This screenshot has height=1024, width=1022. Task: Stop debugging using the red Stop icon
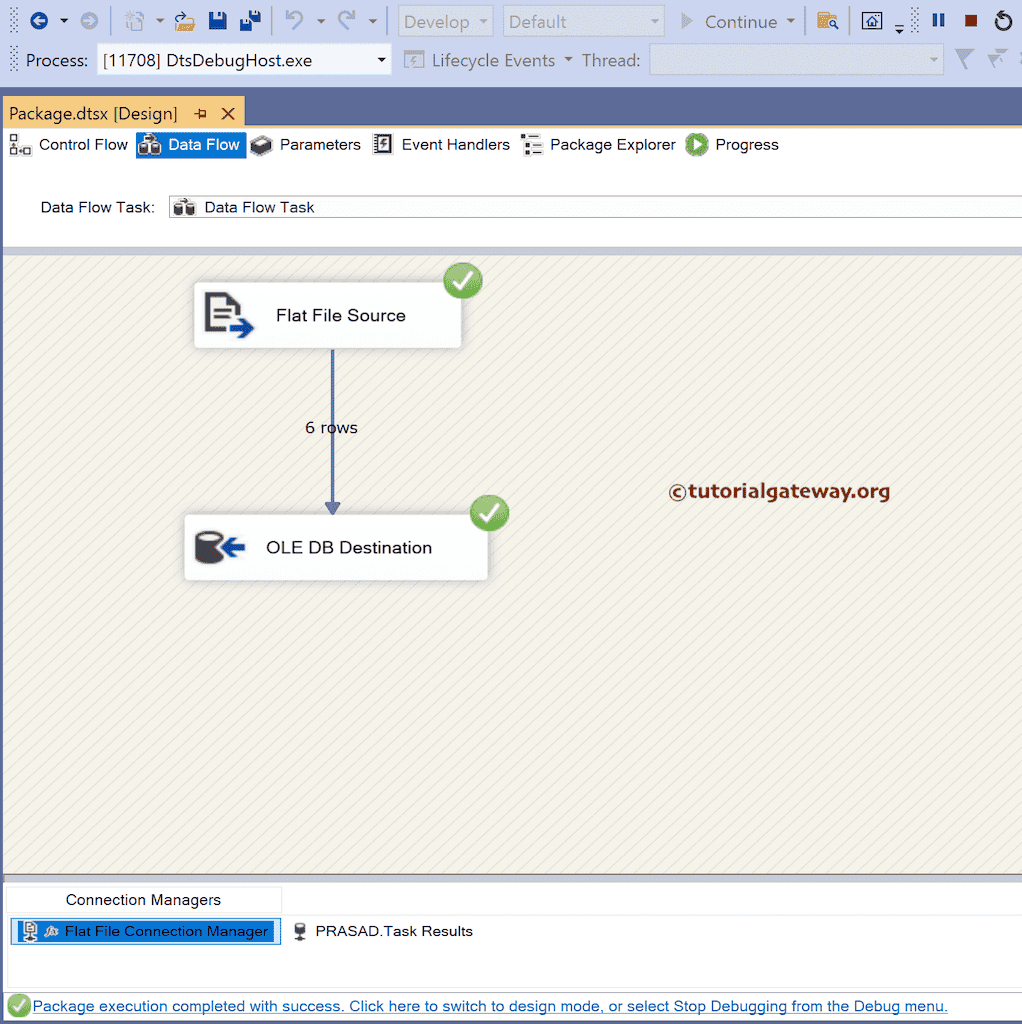(x=970, y=20)
